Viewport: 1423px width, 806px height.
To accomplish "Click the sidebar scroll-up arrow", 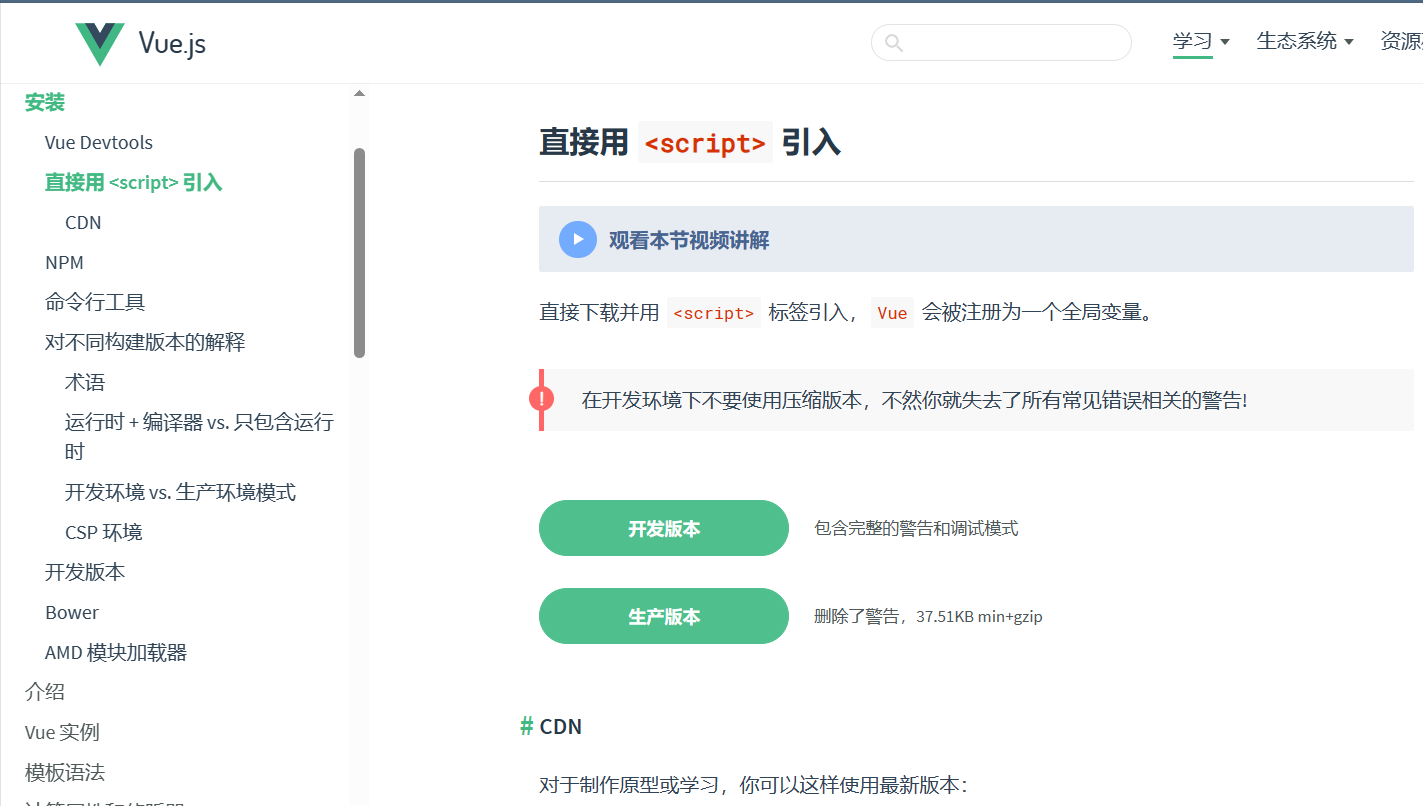I will tap(359, 94).
